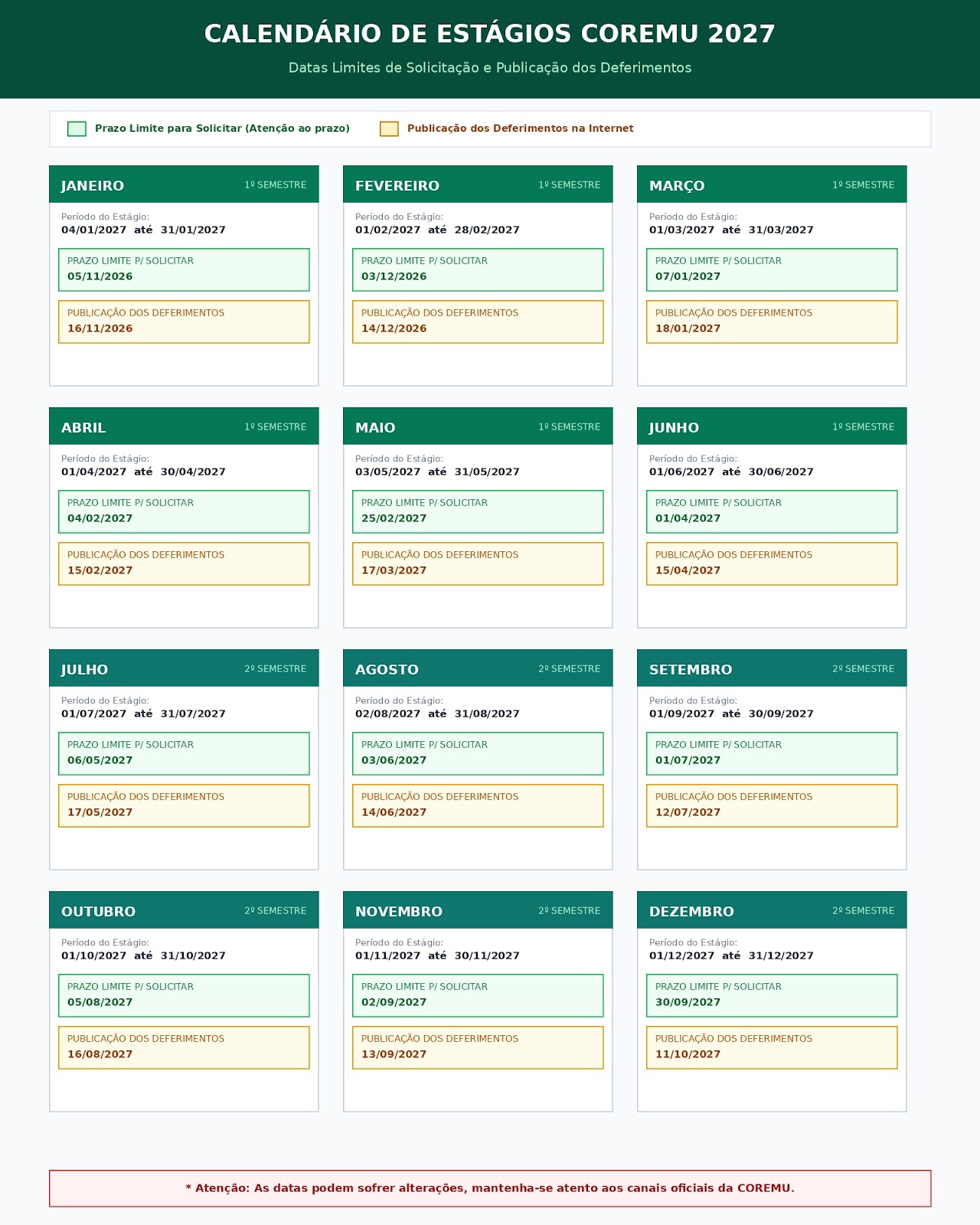The height and width of the screenshot is (1225, 980).
Task: Click the Calendário de Estágios COREMU 2027 title
Action: [490, 34]
